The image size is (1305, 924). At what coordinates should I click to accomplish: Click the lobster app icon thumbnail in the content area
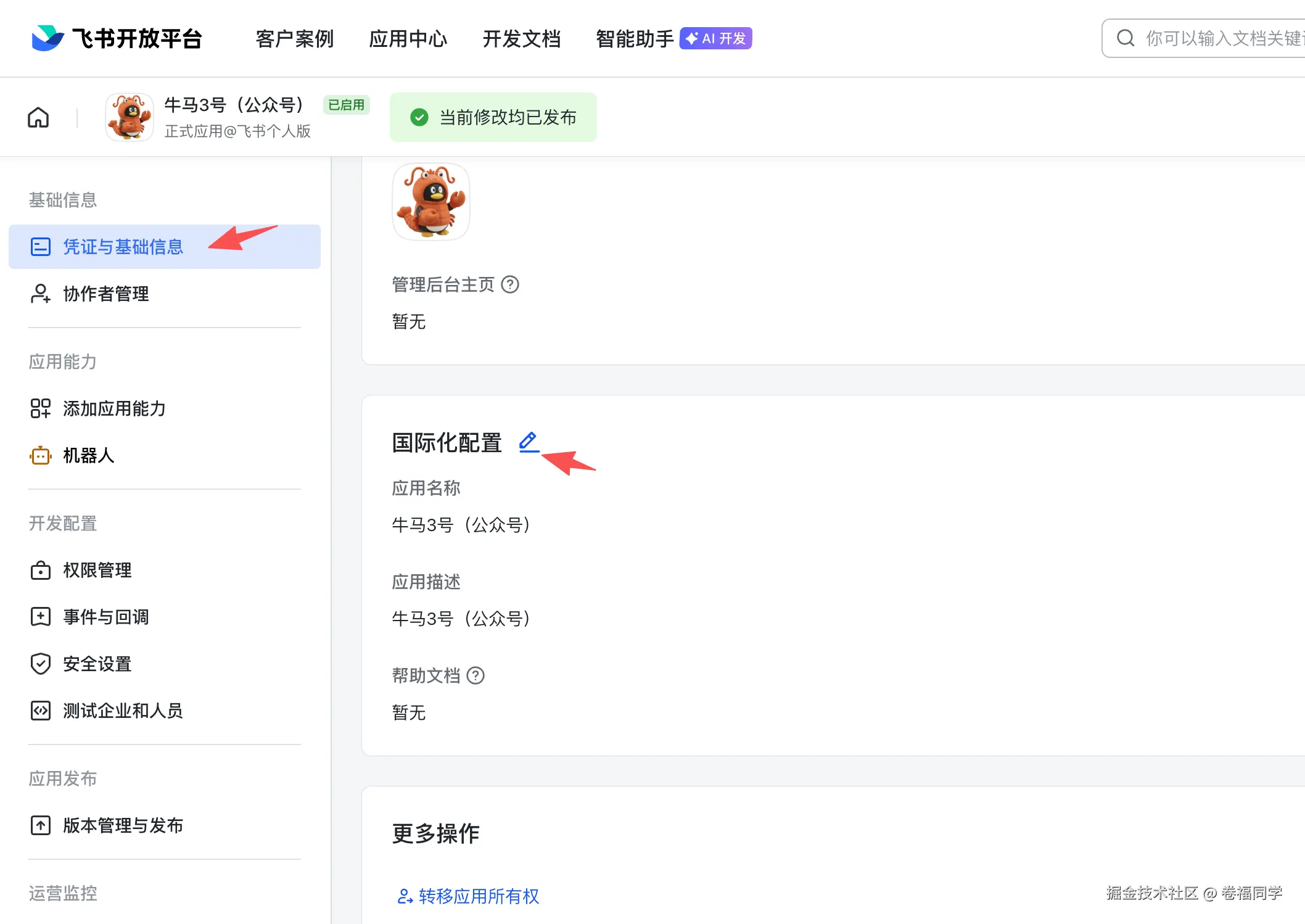click(x=431, y=202)
